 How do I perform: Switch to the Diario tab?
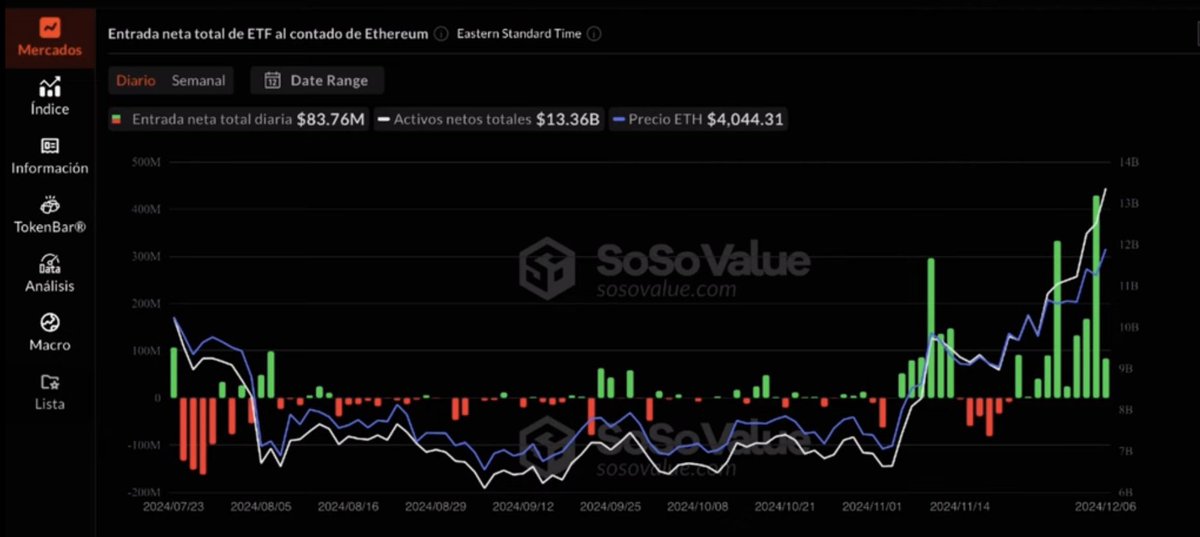coord(136,80)
